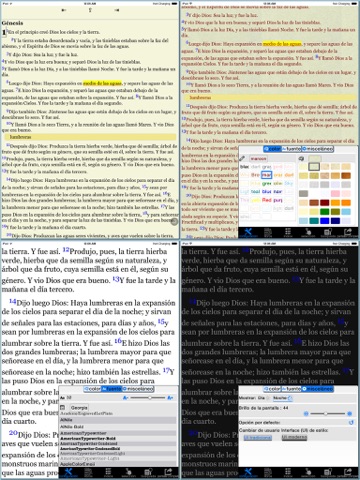The image size is (360, 480).
Task: Pick the AmericanTypewriter-Bold font entry
Action: tap(118, 438)
